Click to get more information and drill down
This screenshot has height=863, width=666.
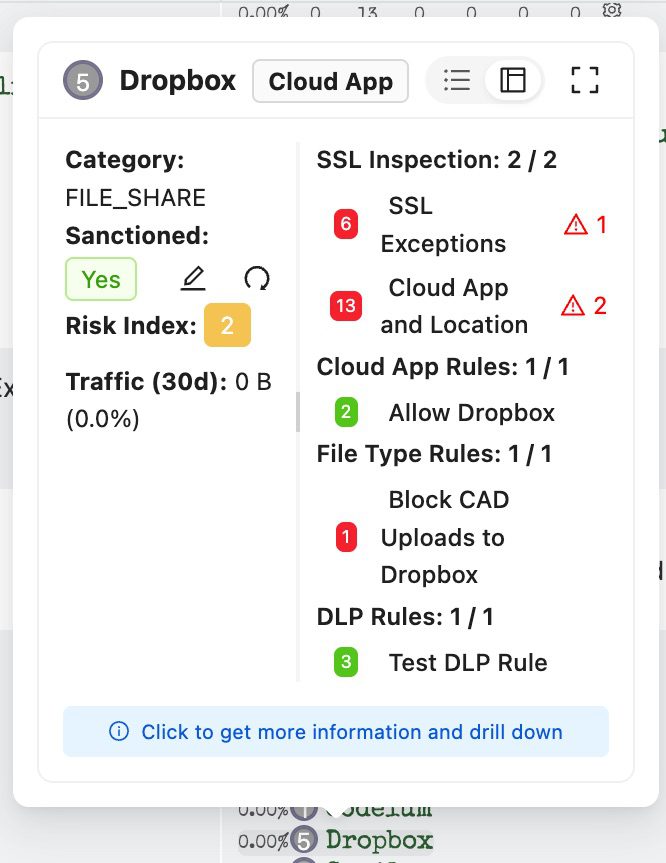click(x=351, y=732)
